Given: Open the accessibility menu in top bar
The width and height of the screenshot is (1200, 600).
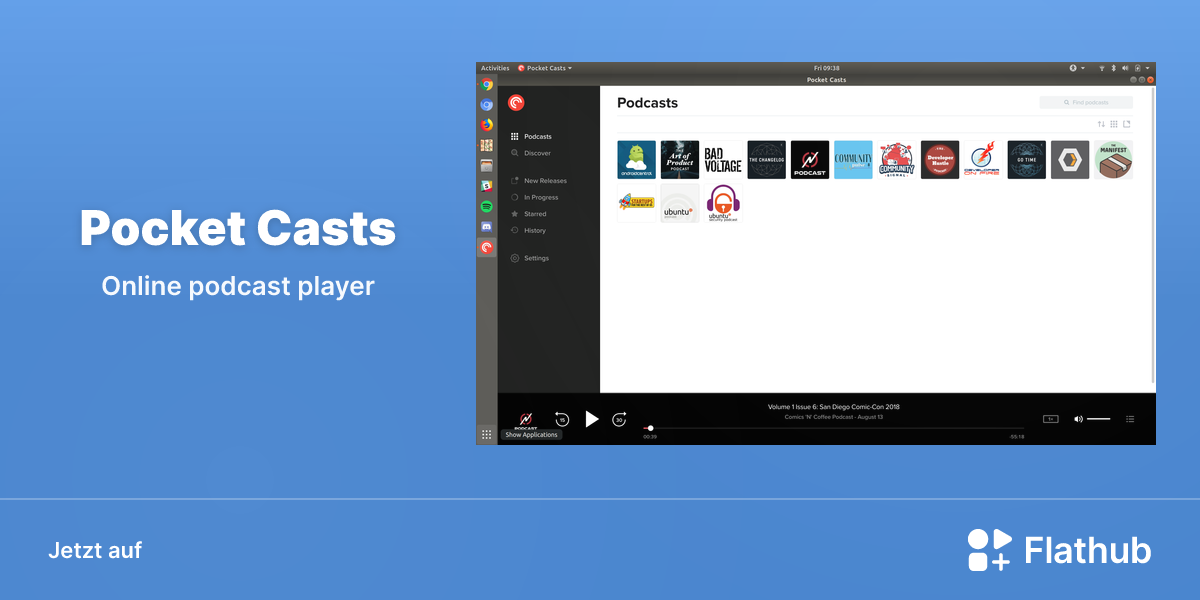Looking at the screenshot, I should coord(1075,68).
